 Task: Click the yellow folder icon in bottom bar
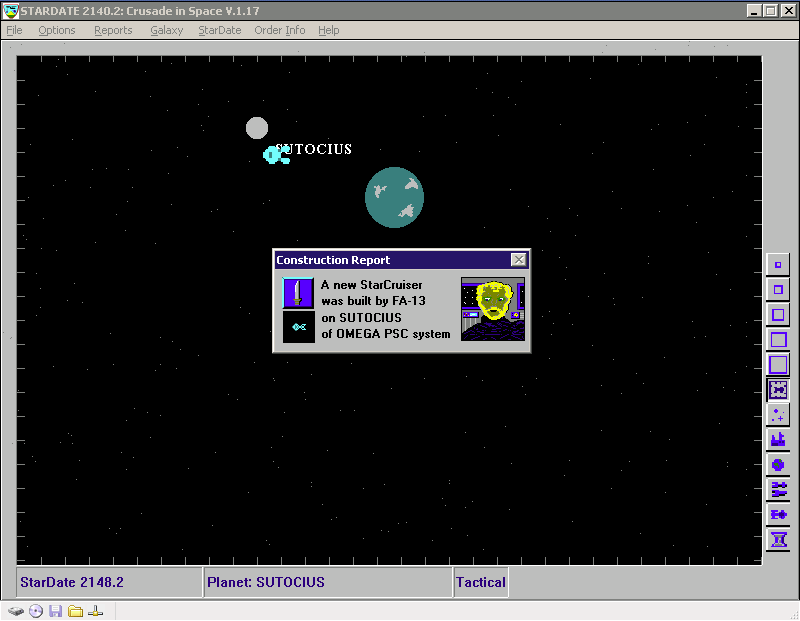(76, 611)
